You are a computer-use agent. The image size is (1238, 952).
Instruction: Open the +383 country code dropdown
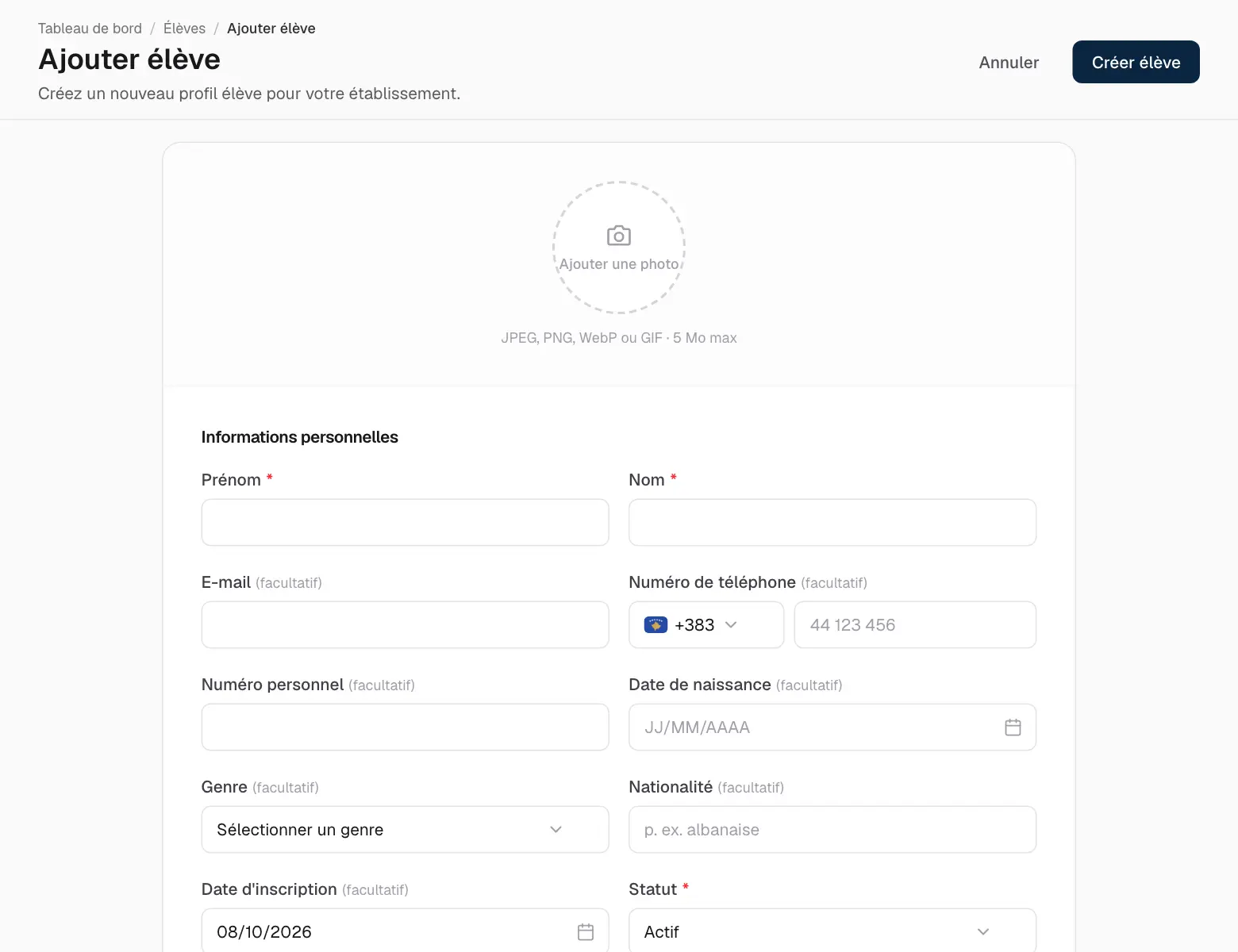pos(706,624)
